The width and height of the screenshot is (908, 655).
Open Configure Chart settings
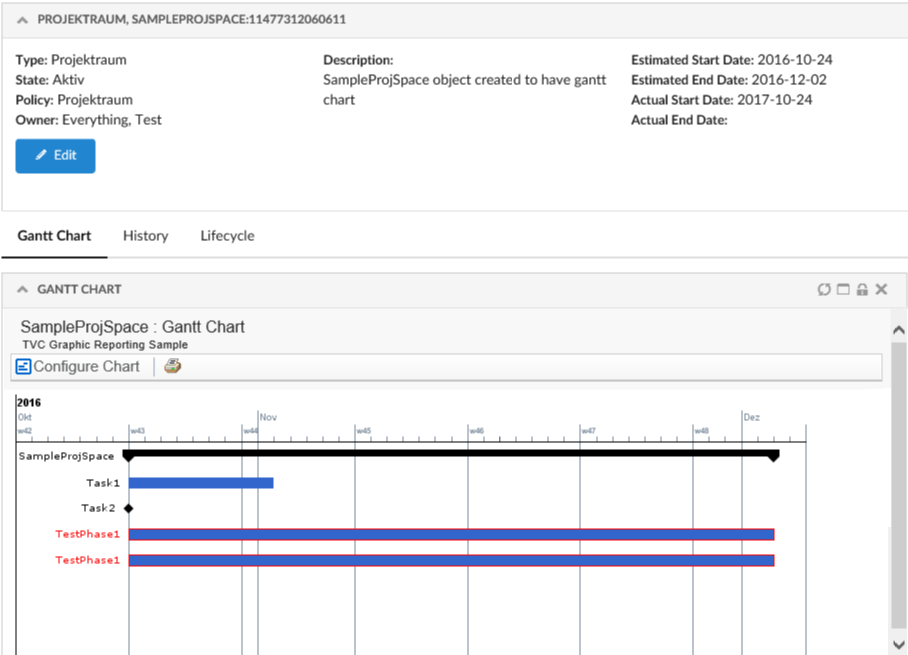(86, 367)
